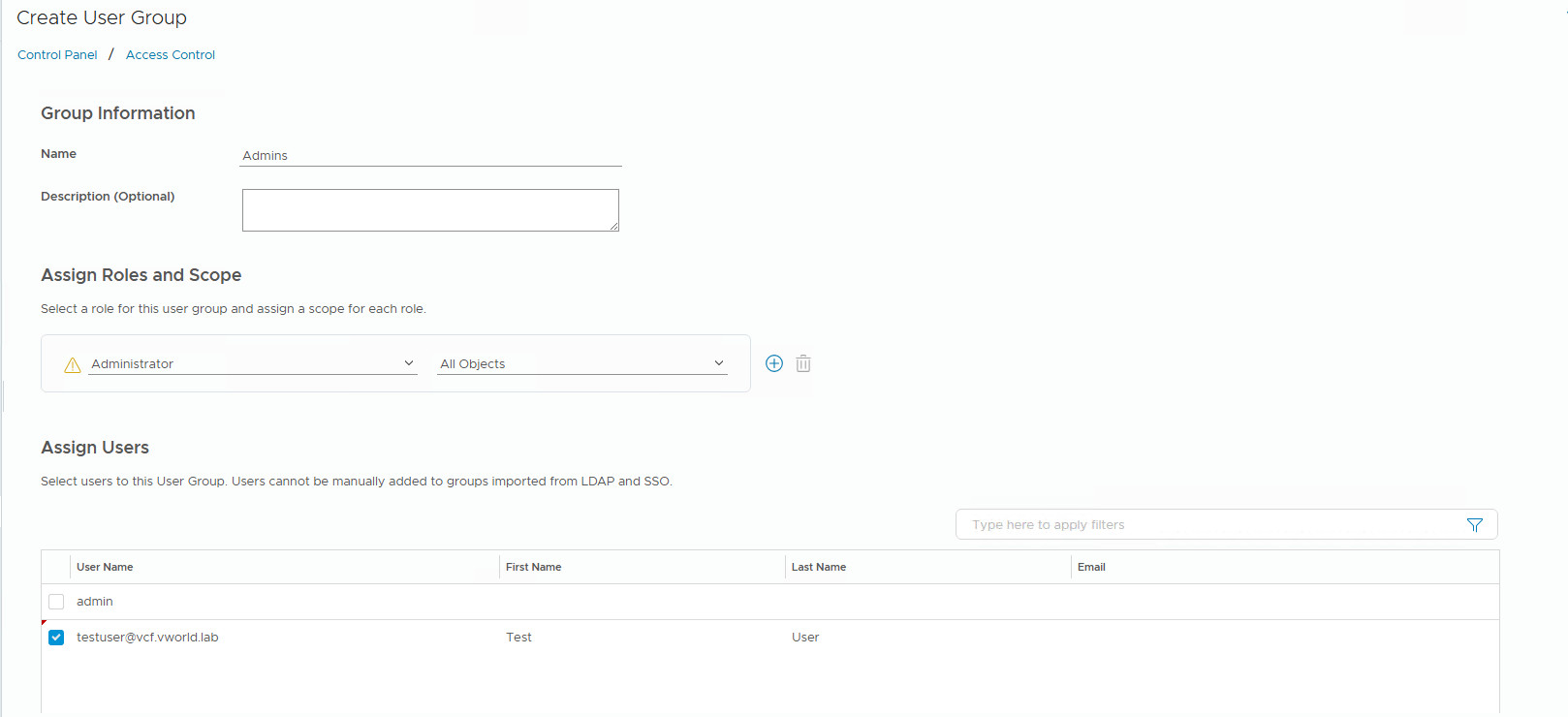Click the add role plus icon

point(774,363)
